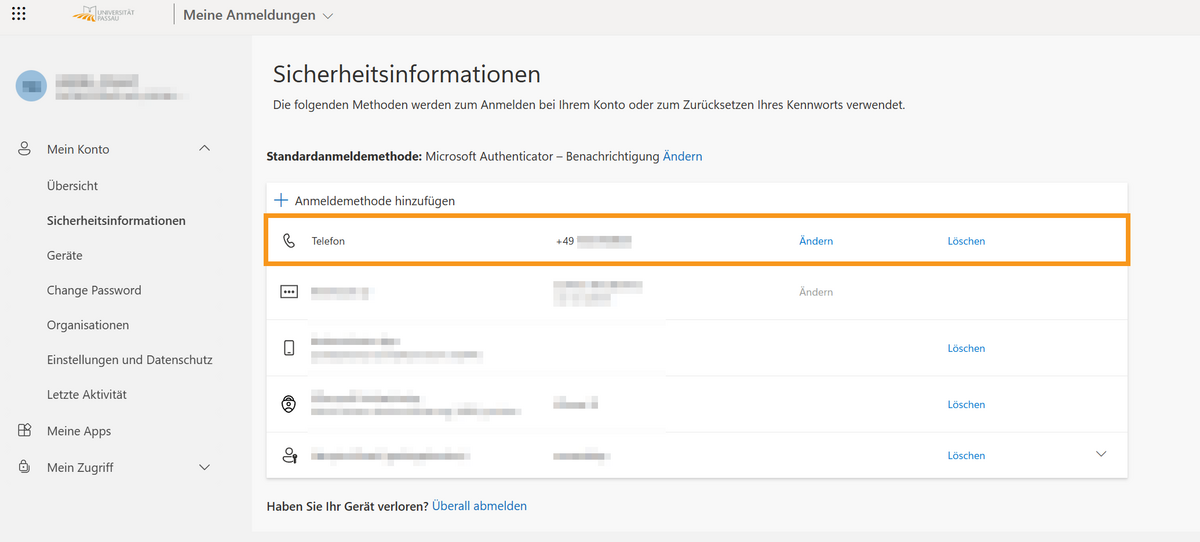Click Löschen in the Telefon row

coord(966,241)
